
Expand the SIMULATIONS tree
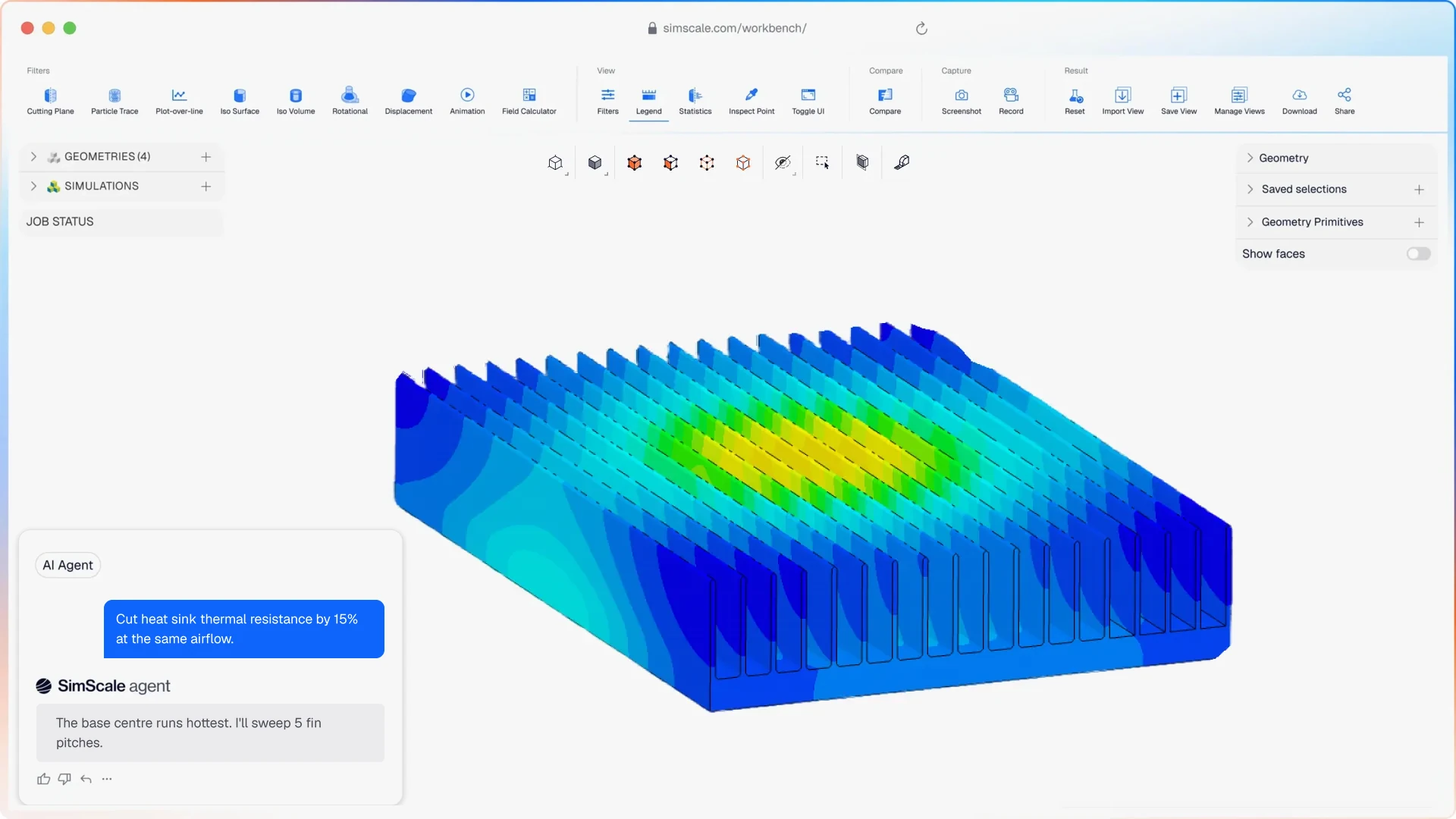coord(33,186)
